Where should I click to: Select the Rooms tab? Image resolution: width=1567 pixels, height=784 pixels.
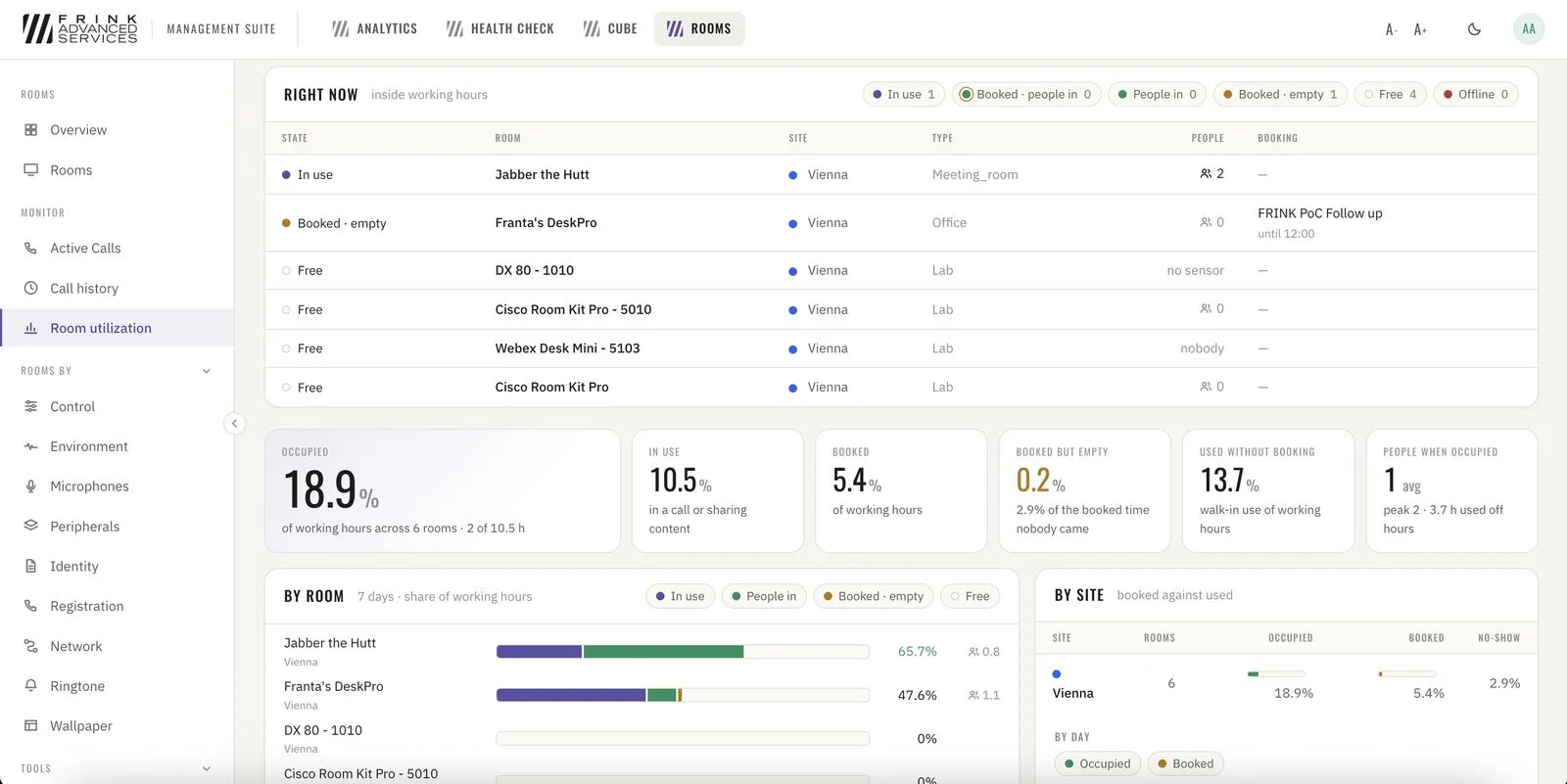[699, 29]
